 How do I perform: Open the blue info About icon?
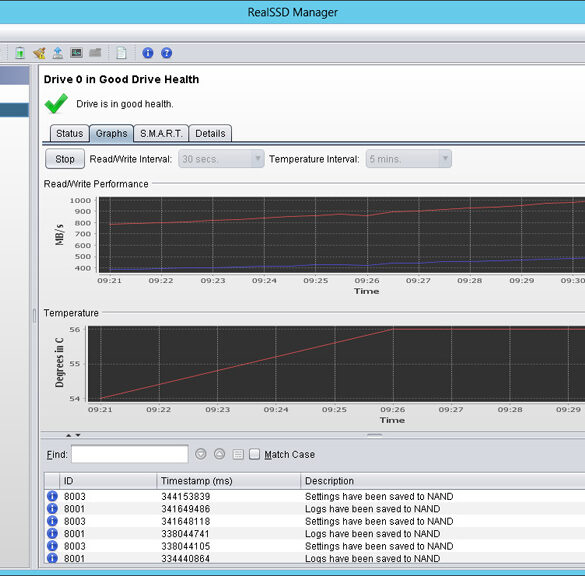pyautogui.click(x=148, y=53)
